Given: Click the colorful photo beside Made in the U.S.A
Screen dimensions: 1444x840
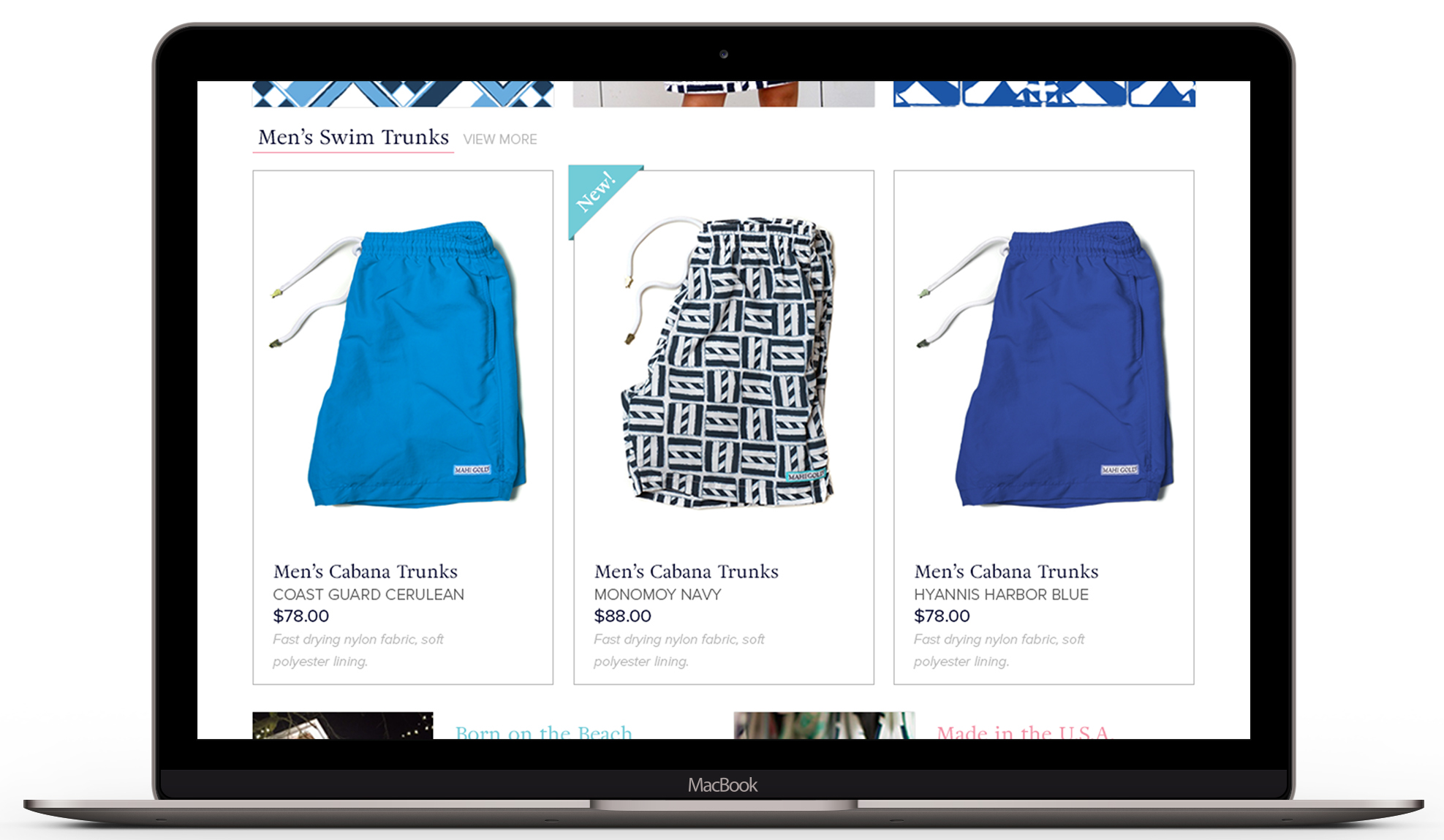Looking at the screenshot, I should (x=824, y=725).
